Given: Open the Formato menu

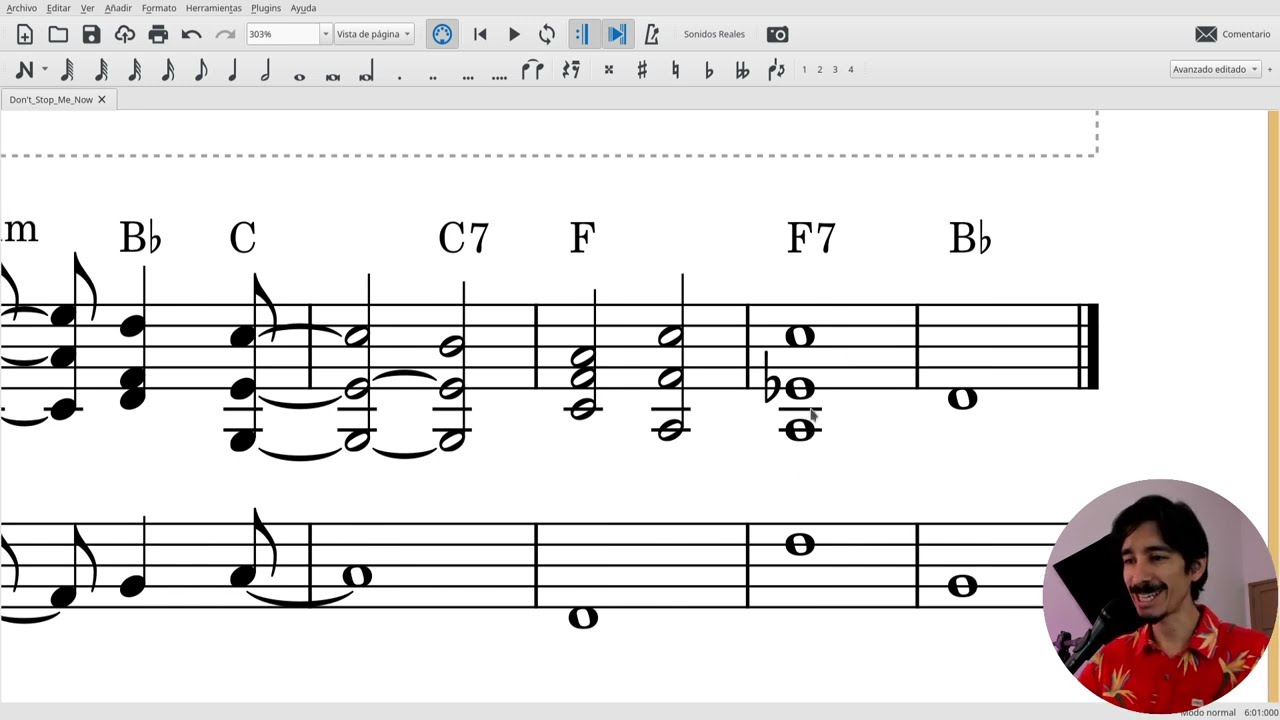Looking at the screenshot, I should pos(159,8).
